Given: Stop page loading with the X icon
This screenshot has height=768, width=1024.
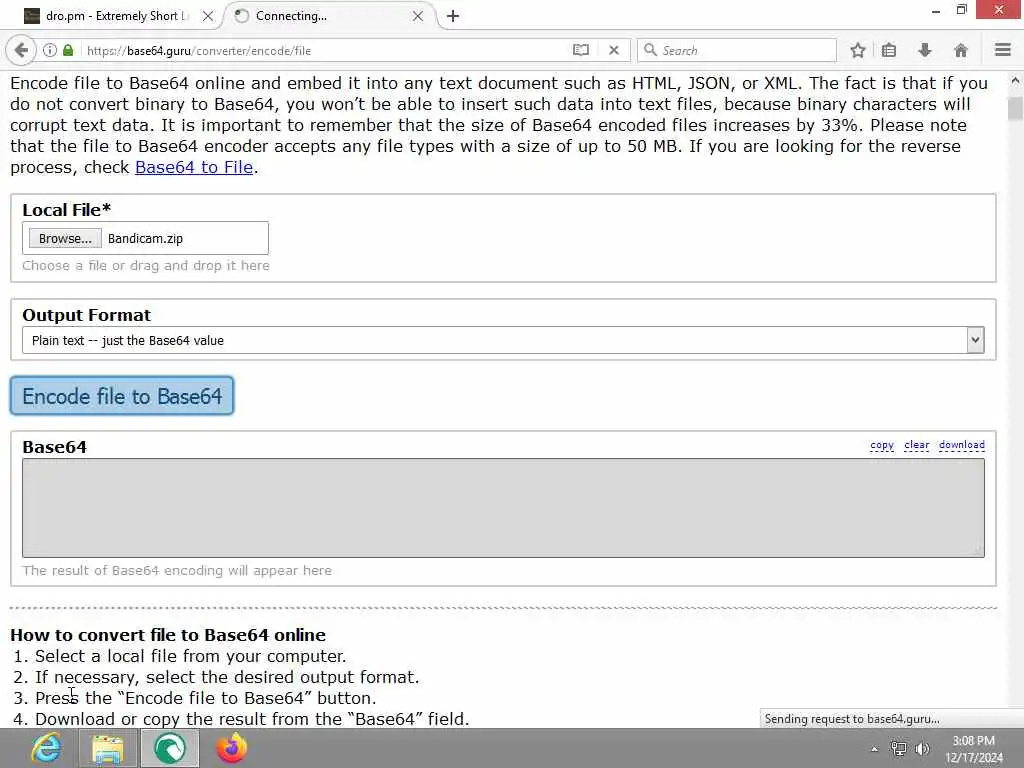Looking at the screenshot, I should [x=614, y=50].
